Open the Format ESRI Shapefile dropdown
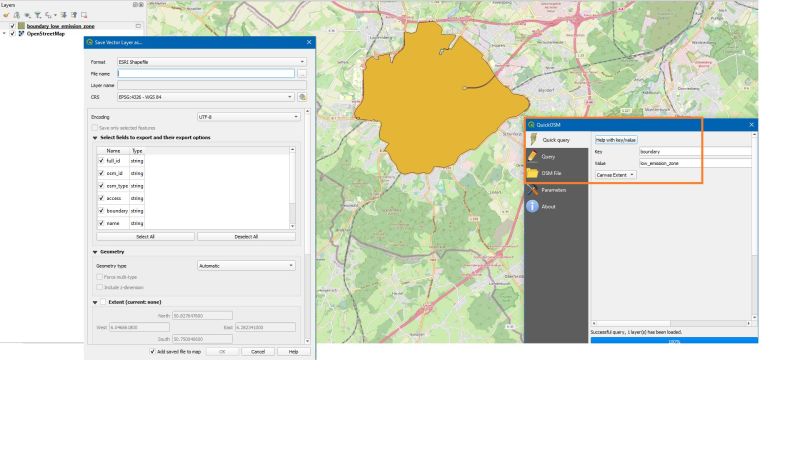Image resolution: width=800 pixels, height=450 pixels. click(212, 62)
